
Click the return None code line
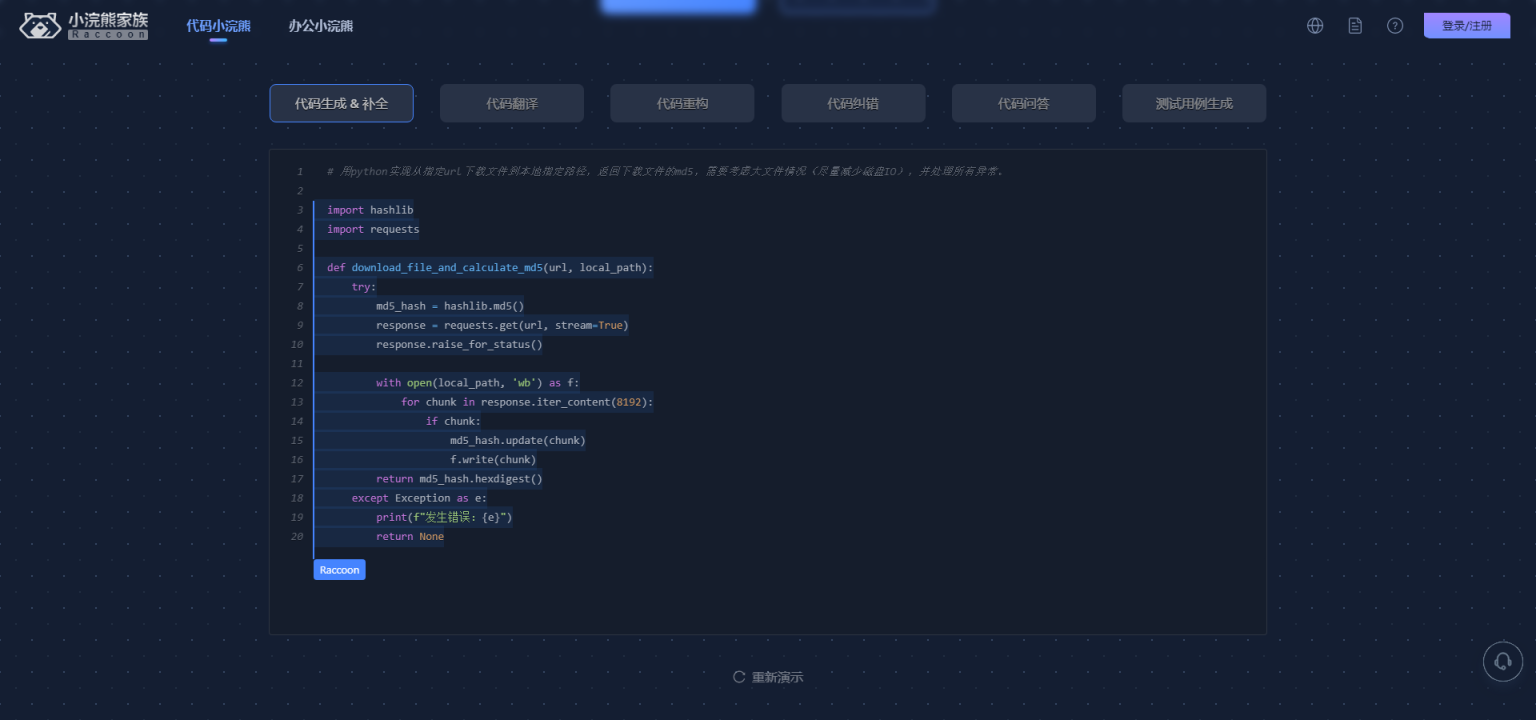409,537
